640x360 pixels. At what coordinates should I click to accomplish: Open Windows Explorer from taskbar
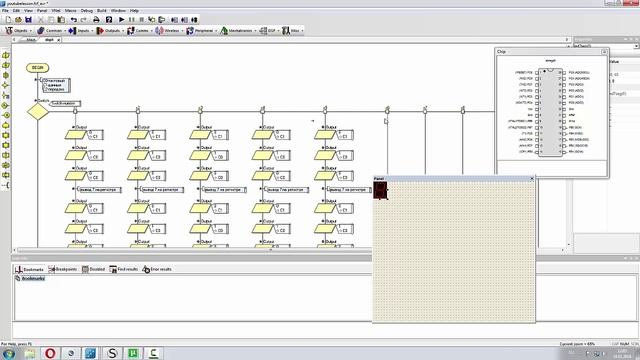pyautogui.click(x=30, y=353)
